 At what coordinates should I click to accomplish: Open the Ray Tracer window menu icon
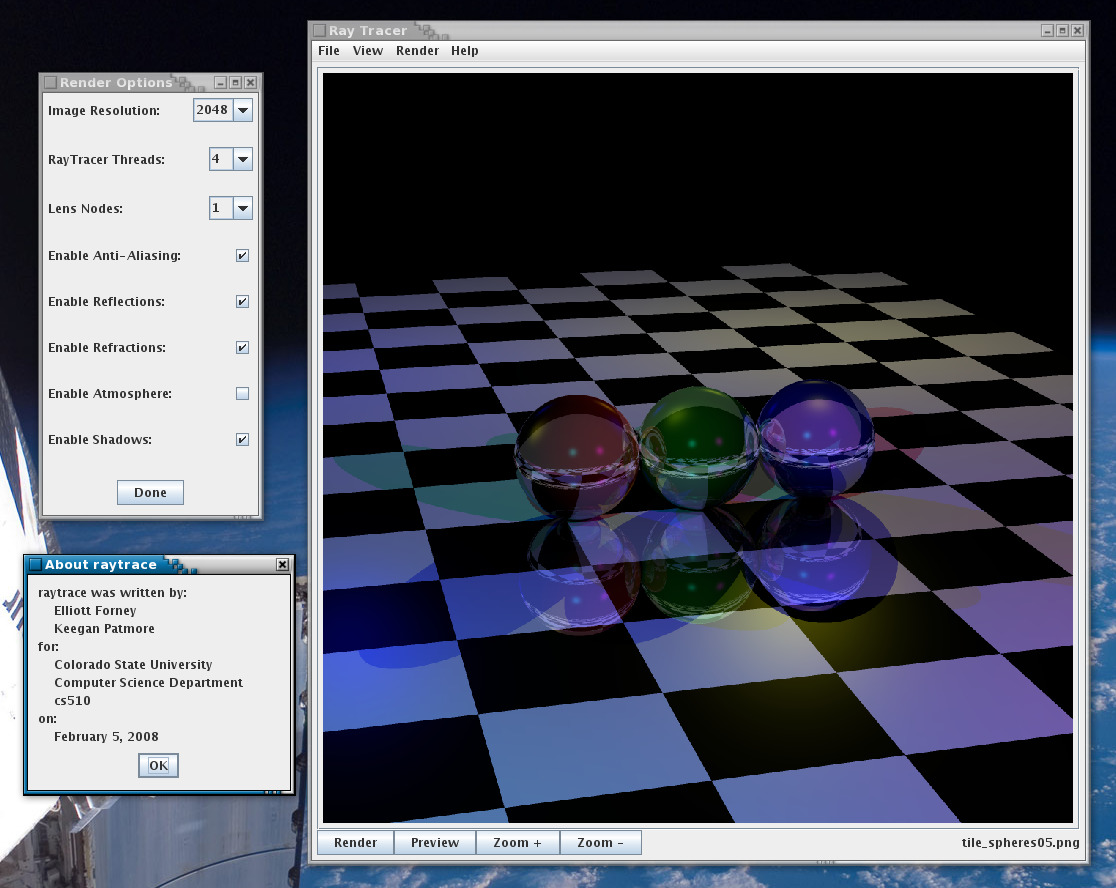click(x=320, y=31)
